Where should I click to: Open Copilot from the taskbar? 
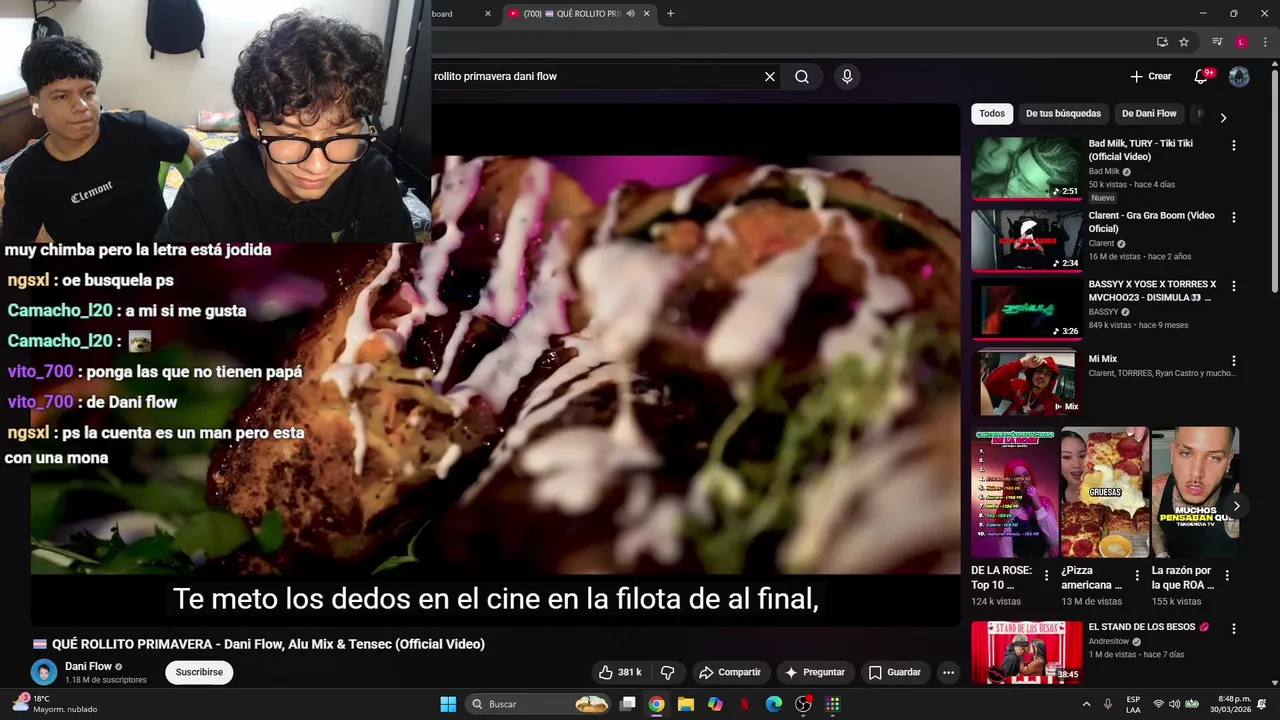point(715,704)
